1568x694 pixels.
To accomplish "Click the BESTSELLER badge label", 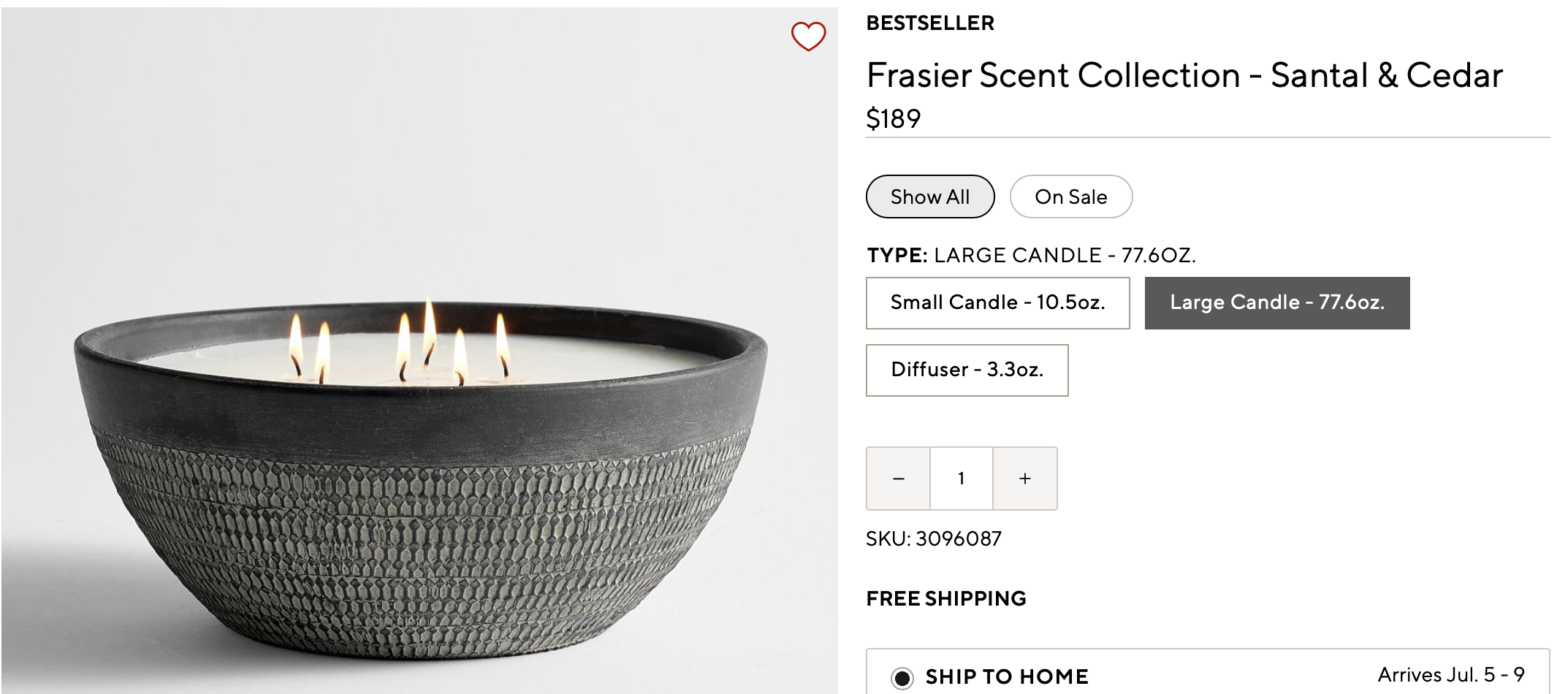I will coord(929,23).
